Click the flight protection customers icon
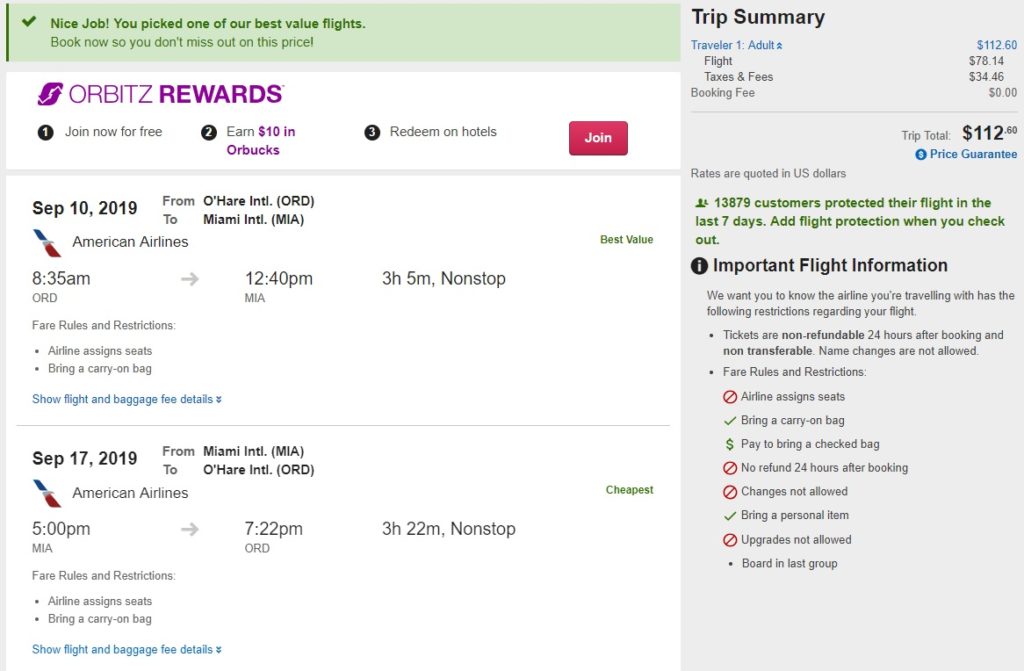Viewport: 1024px width, 671px height. [700, 203]
